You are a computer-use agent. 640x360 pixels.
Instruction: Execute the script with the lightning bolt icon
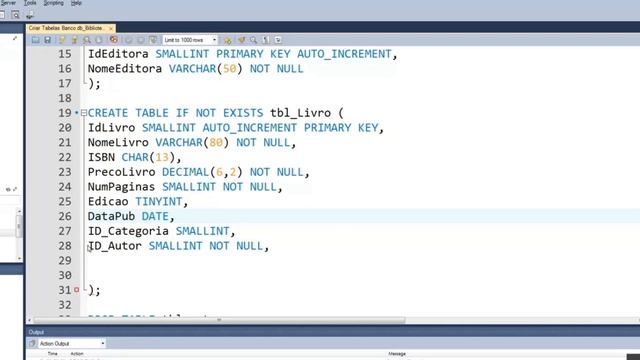tap(62, 40)
